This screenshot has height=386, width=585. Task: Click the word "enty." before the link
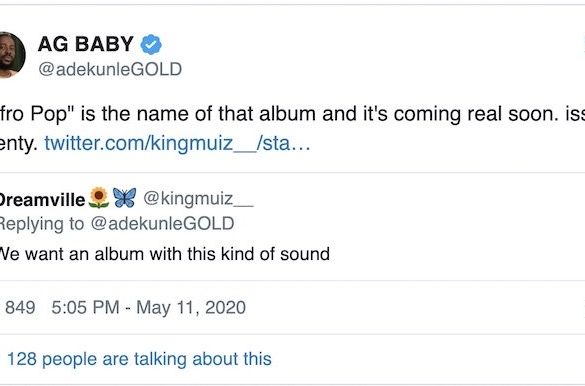(19, 144)
